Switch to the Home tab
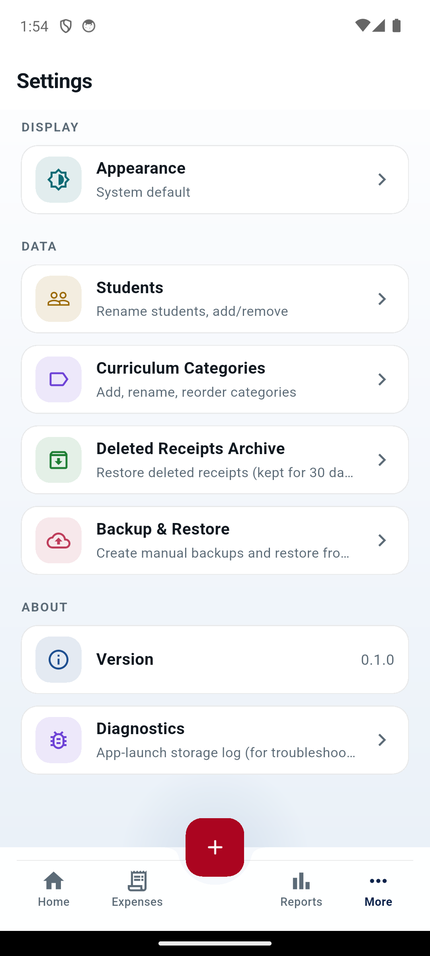The image size is (430, 956). coord(54,890)
